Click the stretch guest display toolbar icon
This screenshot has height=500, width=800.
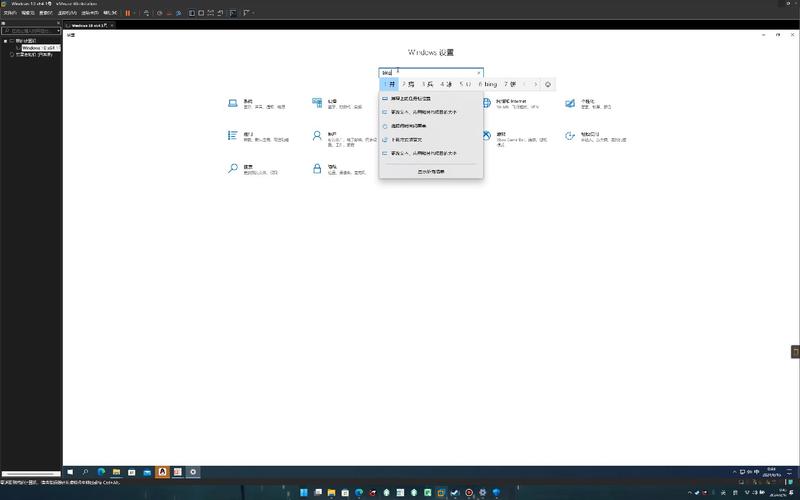[246, 13]
